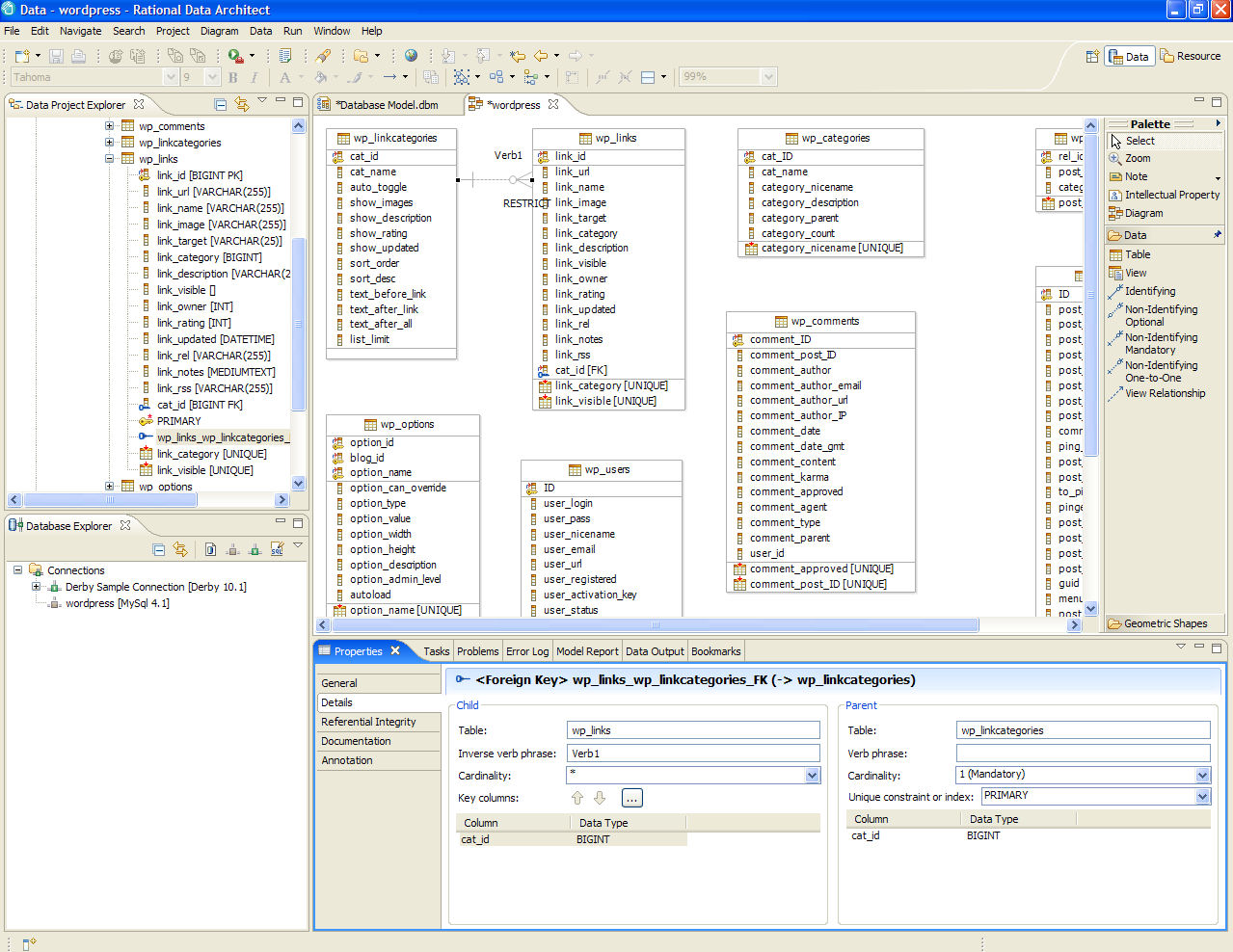Open Data Project Explorer view menu triangle
This screenshot has width=1233, height=952.
tap(261, 100)
